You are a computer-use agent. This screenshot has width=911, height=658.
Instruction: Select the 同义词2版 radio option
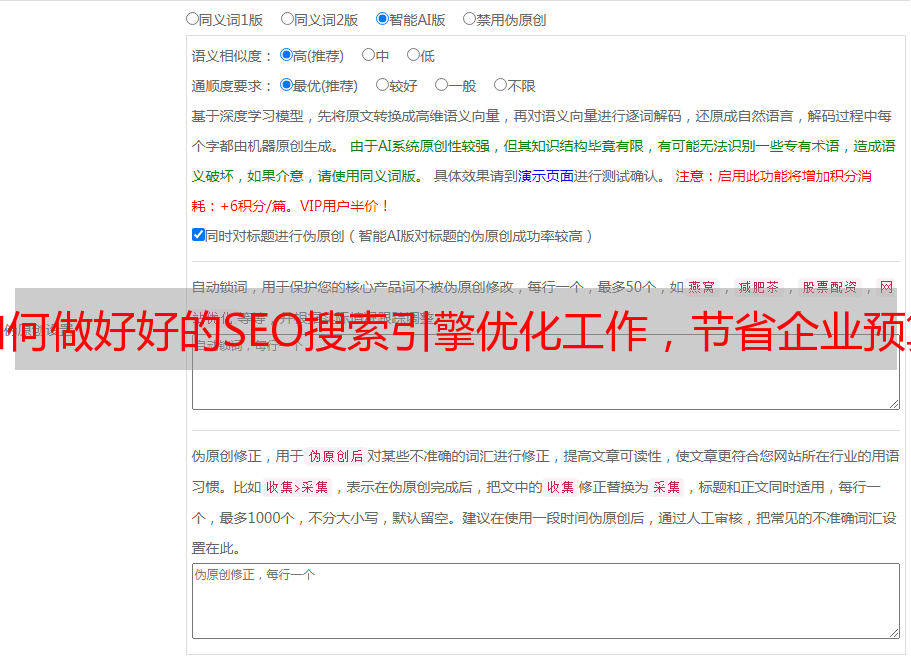pyautogui.click(x=287, y=19)
